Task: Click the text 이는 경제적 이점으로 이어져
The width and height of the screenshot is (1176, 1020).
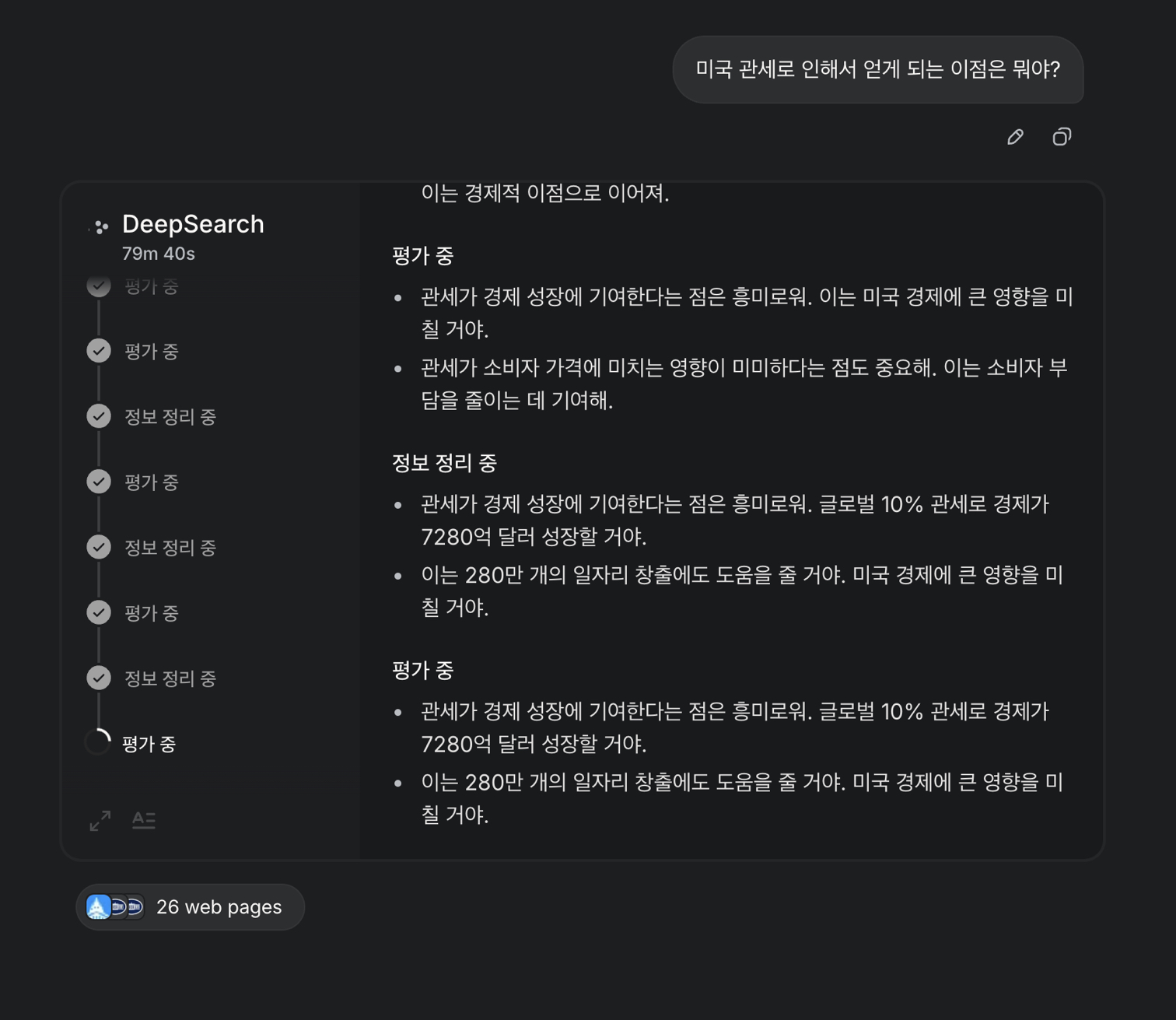Action: click(545, 192)
